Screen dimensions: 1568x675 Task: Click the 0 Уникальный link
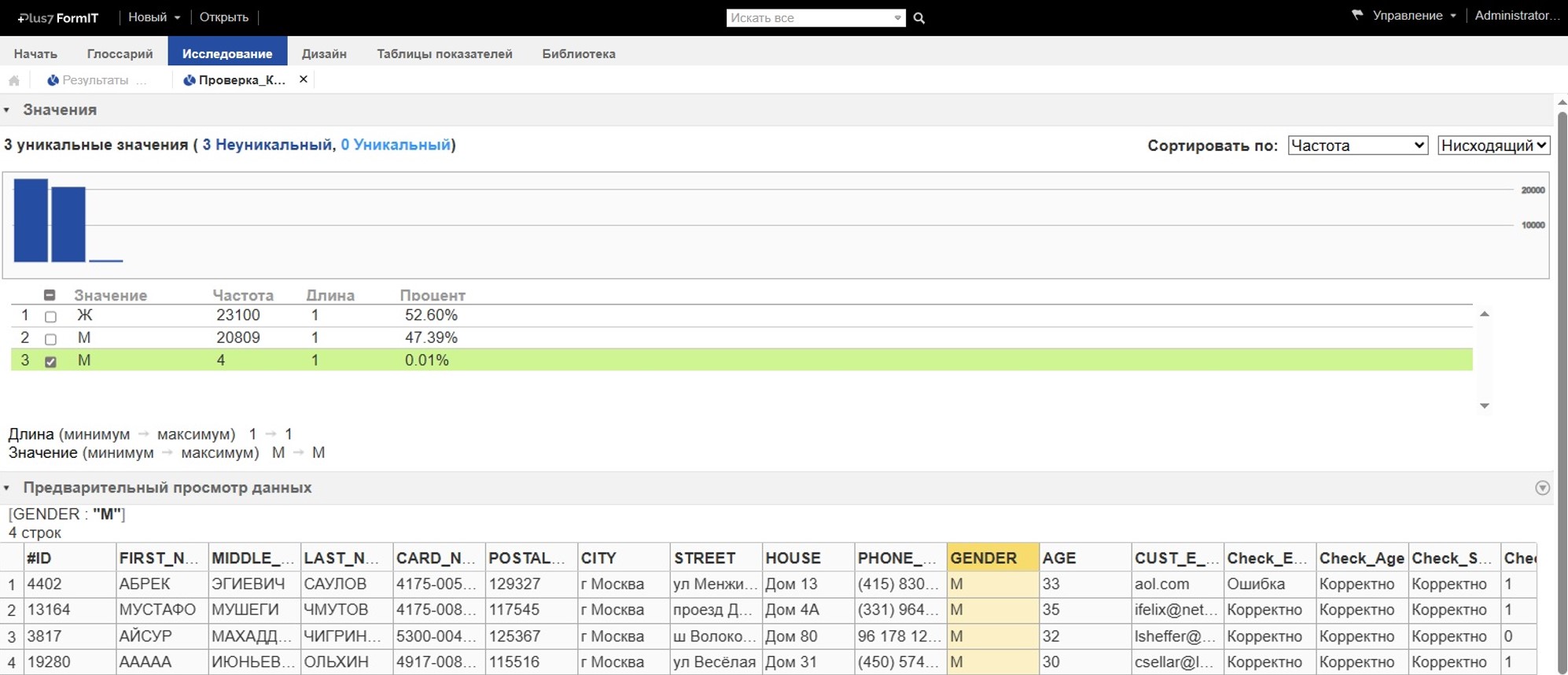[x=396, y=145]
